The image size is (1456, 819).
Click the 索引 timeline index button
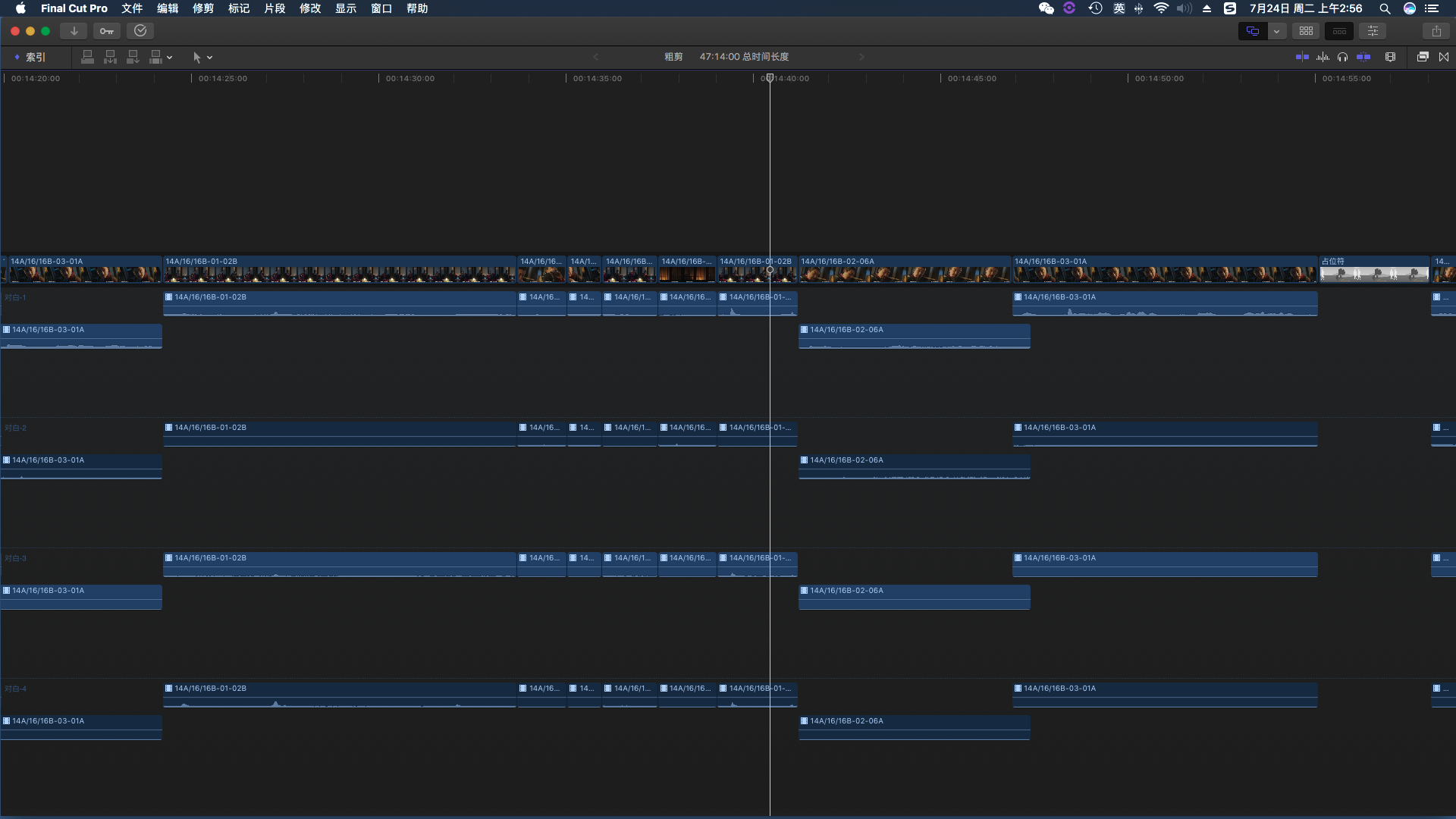coord(30,57)
